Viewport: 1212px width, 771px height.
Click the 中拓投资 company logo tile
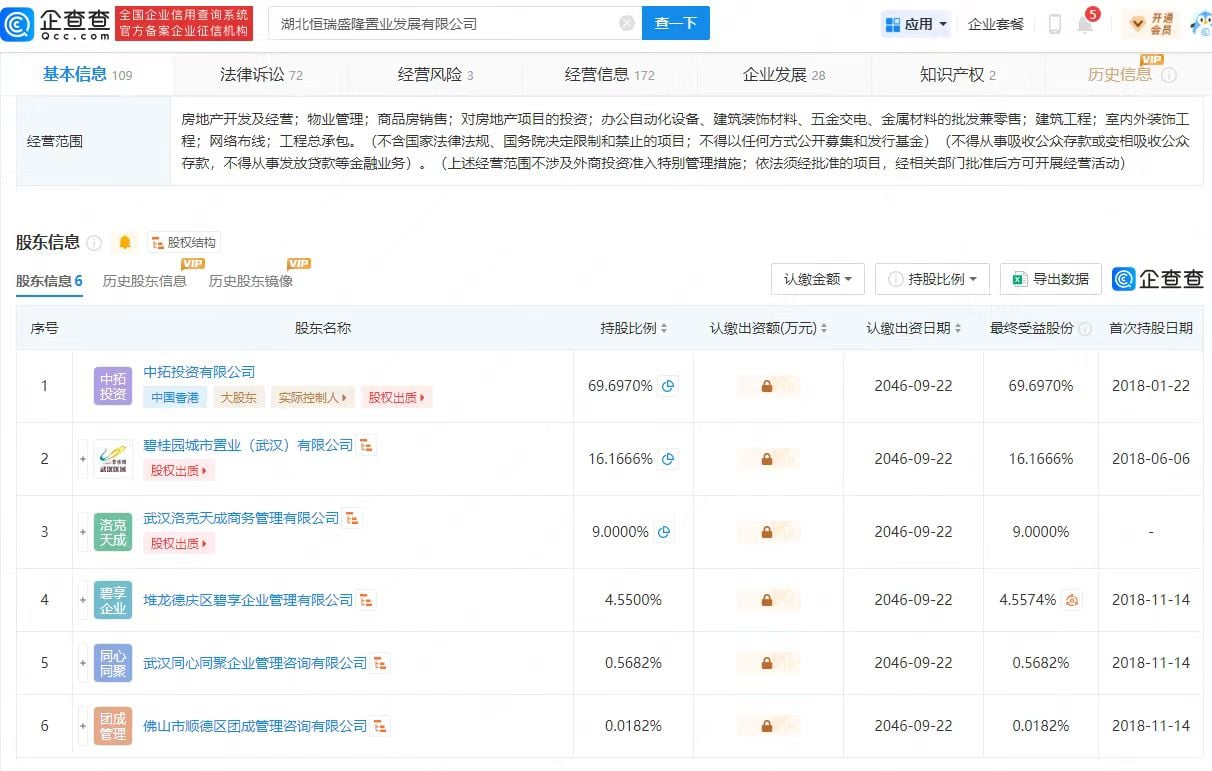coord(113,386)
